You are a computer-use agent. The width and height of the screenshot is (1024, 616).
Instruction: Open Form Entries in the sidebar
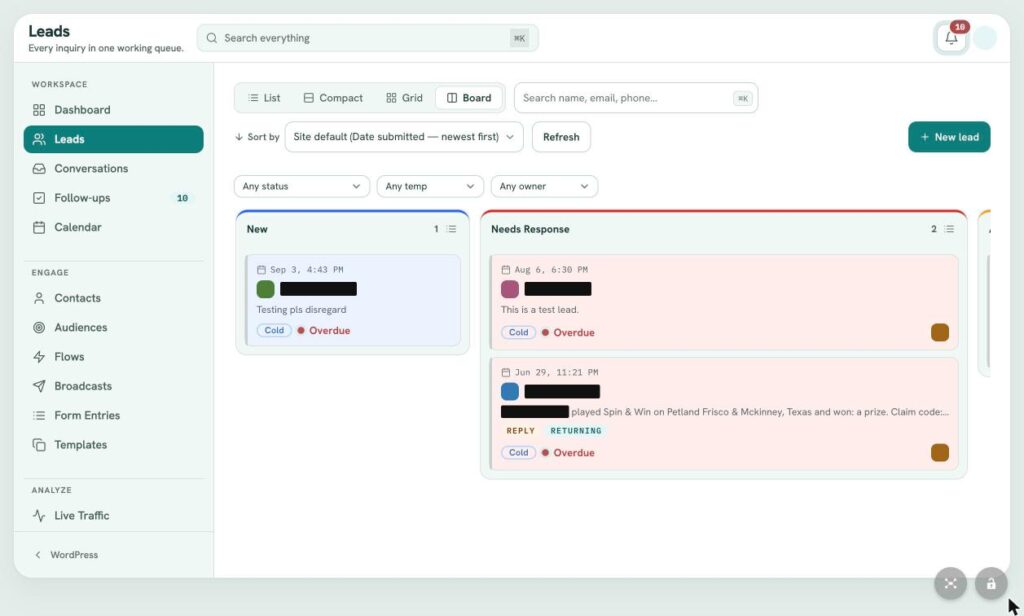[x=114, y=415]
